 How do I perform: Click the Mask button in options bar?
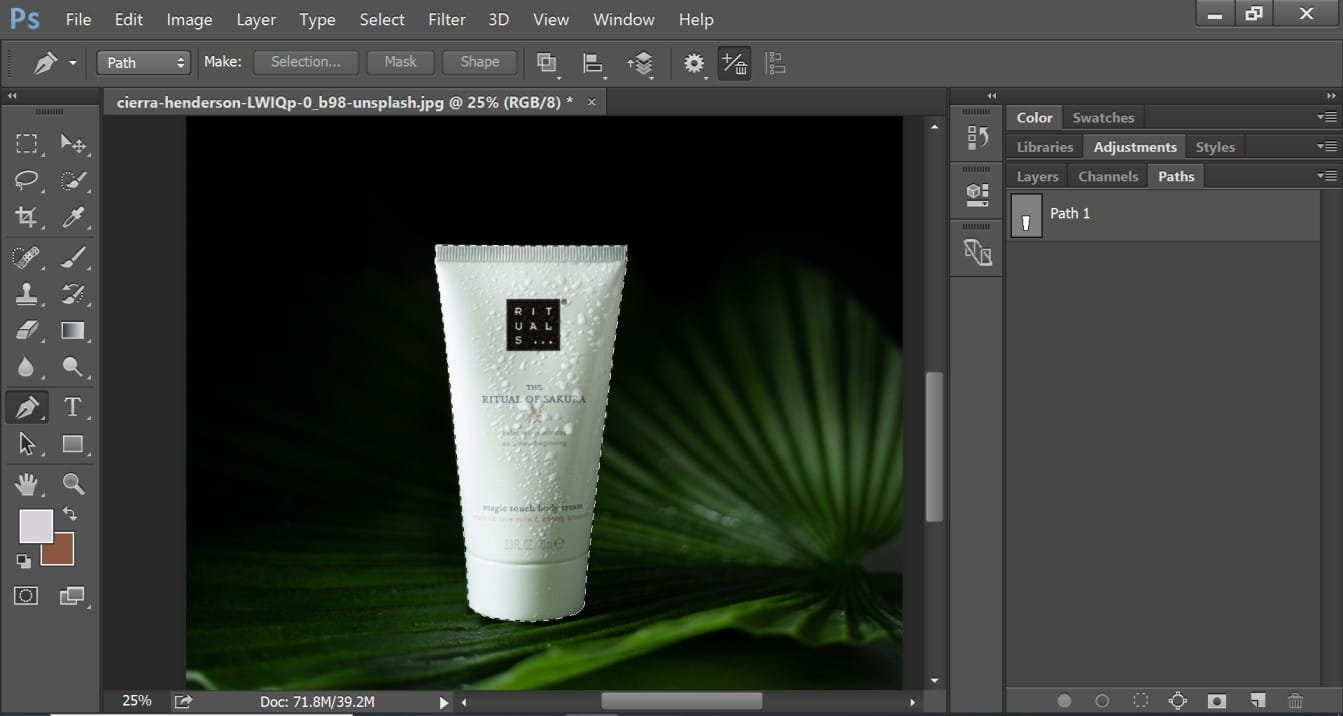400,62
